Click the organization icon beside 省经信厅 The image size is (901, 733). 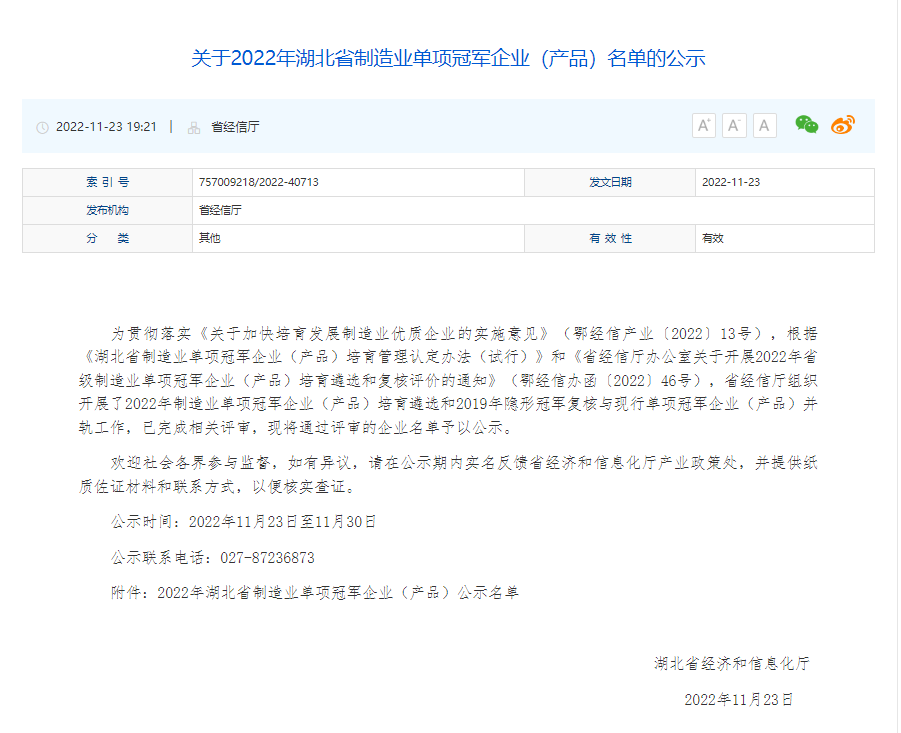194,127
